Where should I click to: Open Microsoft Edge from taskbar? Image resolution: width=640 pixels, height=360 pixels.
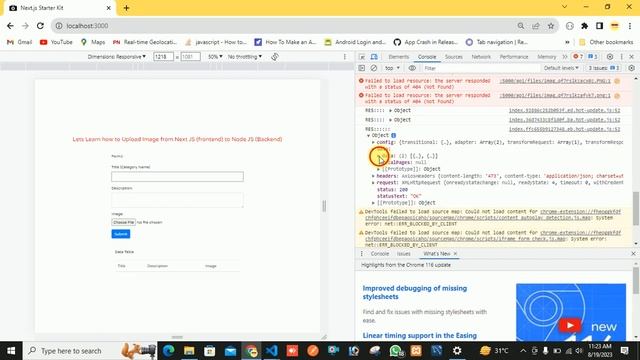click(x=169, y=351)
